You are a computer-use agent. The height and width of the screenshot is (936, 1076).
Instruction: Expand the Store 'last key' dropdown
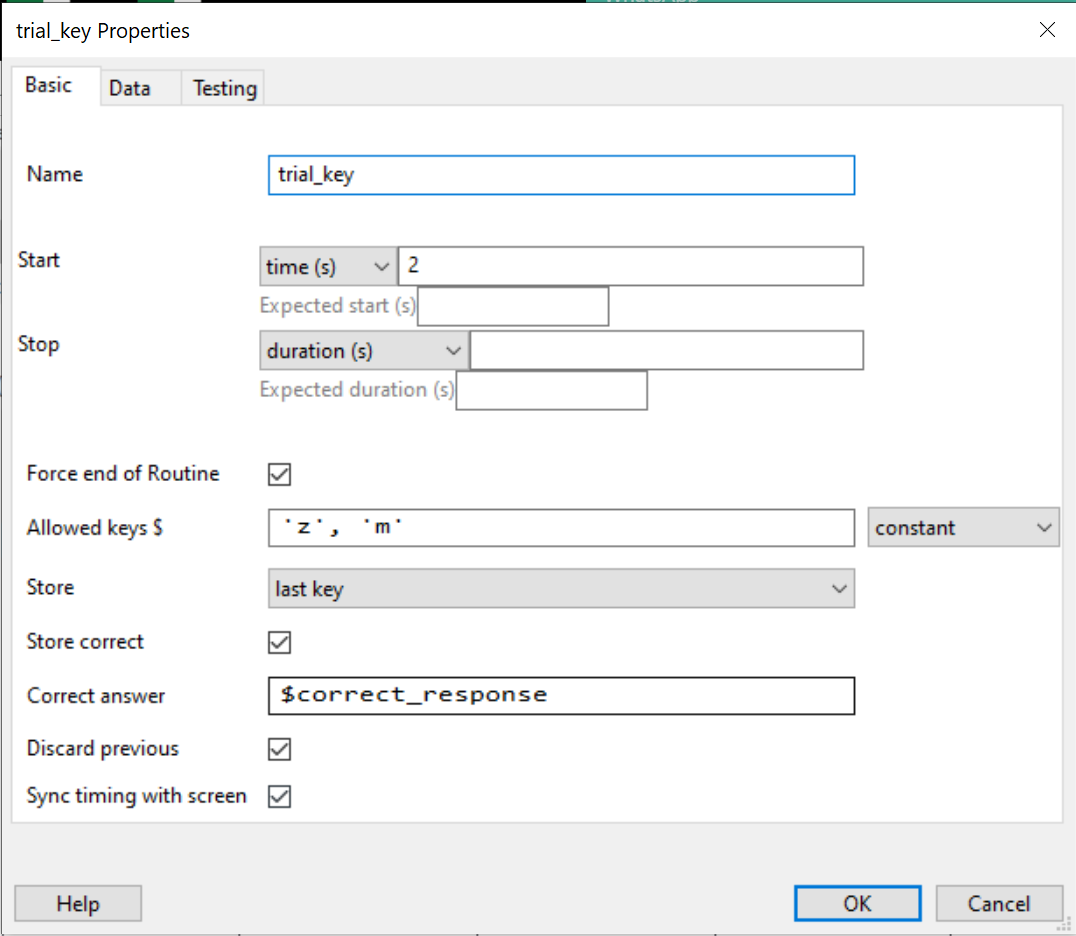tap(561, 589)
